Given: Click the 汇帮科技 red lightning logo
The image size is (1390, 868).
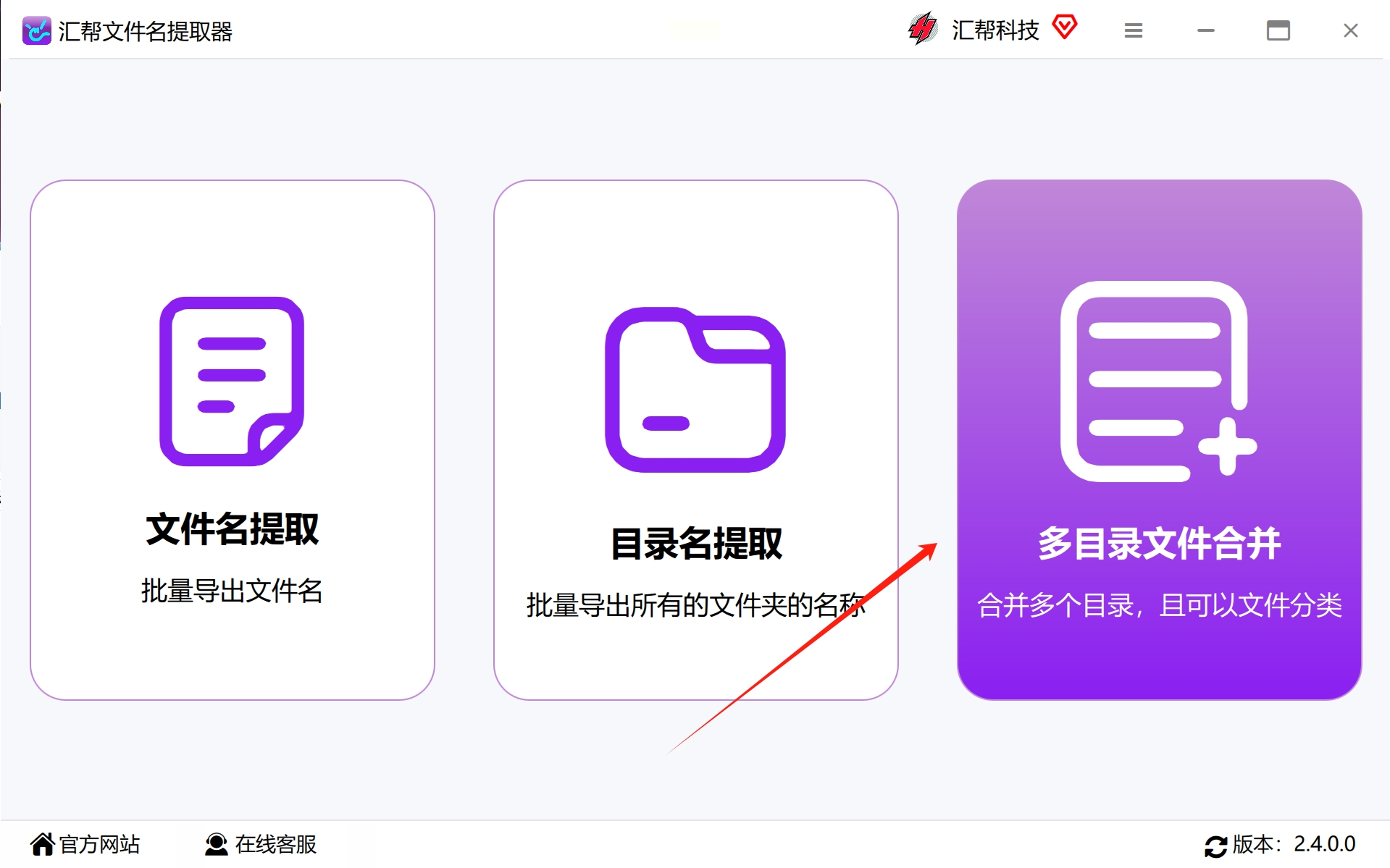Looking at the screenshot, I should pyautogui.click(x=923, y=30).
